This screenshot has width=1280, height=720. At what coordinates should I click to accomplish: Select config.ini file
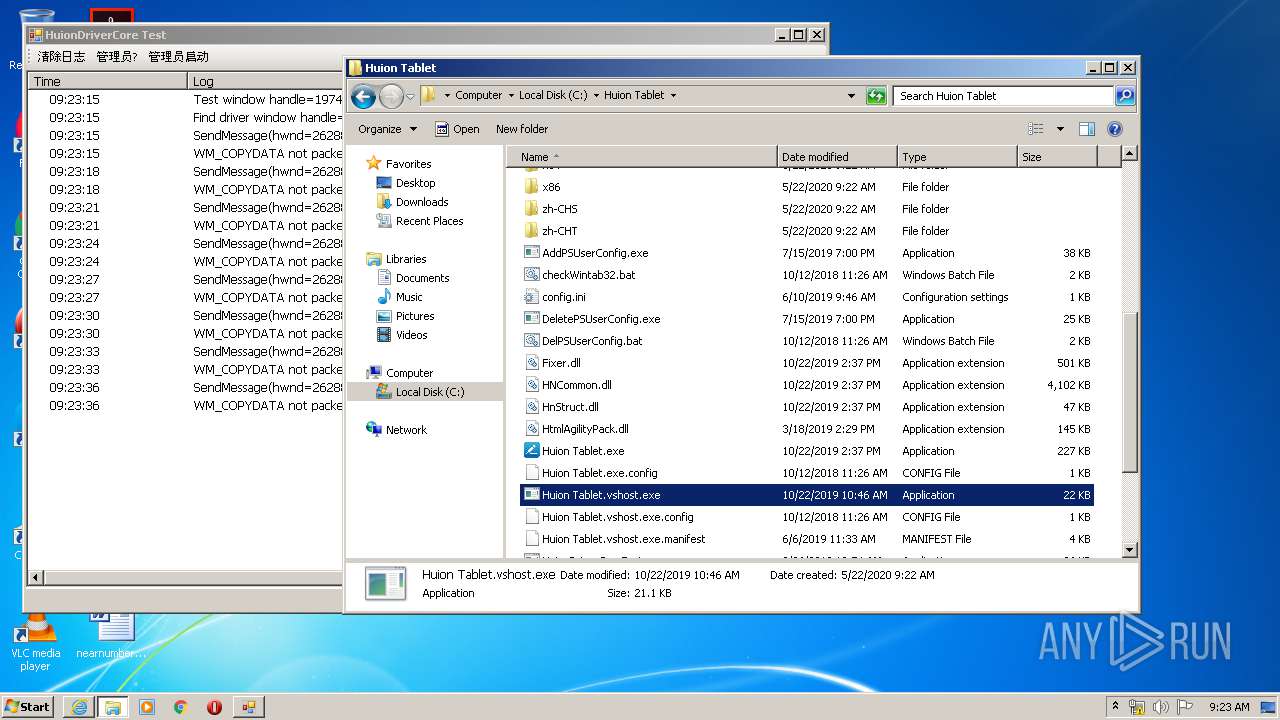(564, 297)
